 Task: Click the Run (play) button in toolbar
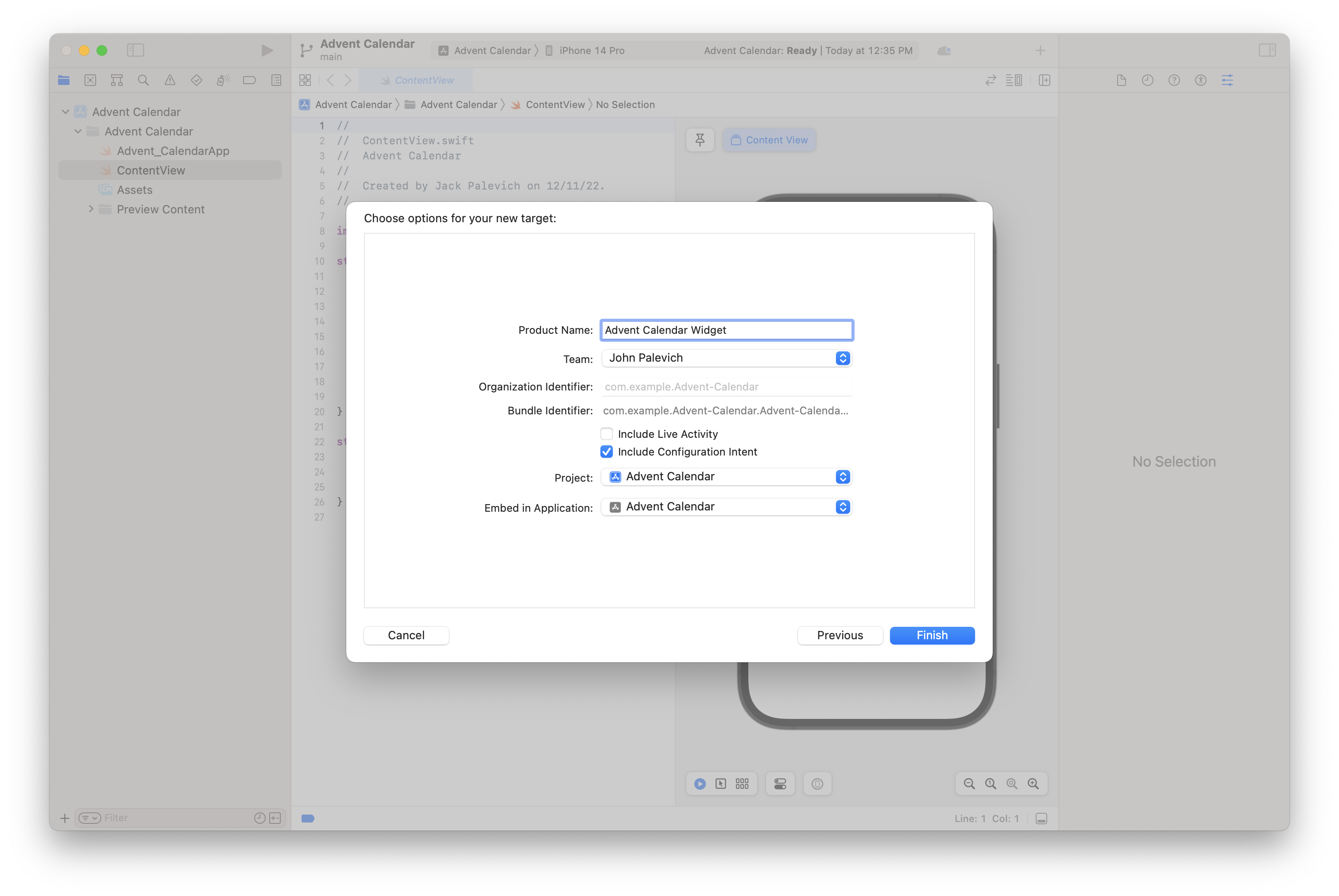click(x=266, y=50)
